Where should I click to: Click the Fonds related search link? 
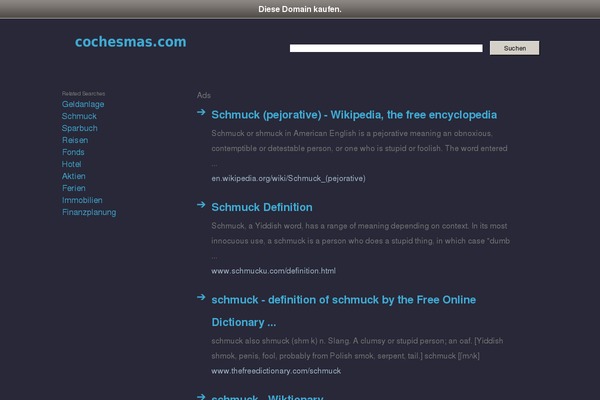pos(73,152)
